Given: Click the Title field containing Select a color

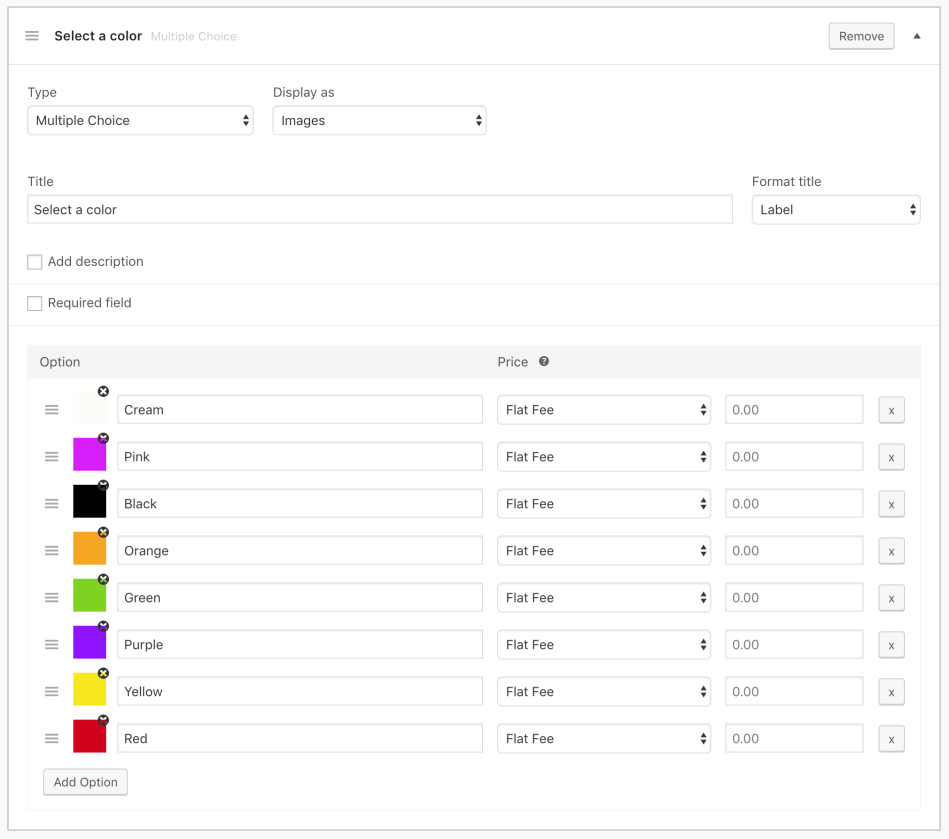Looking at the screenshot, I should click(380, 210).
